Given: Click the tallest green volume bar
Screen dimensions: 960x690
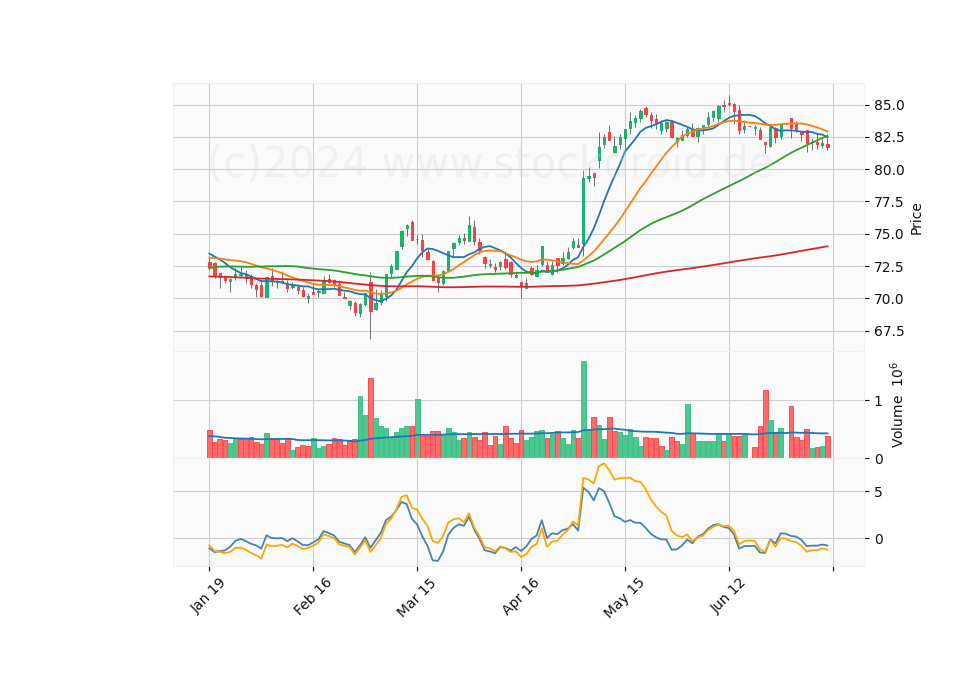Looking at the screenshot, I should (584, 410).
